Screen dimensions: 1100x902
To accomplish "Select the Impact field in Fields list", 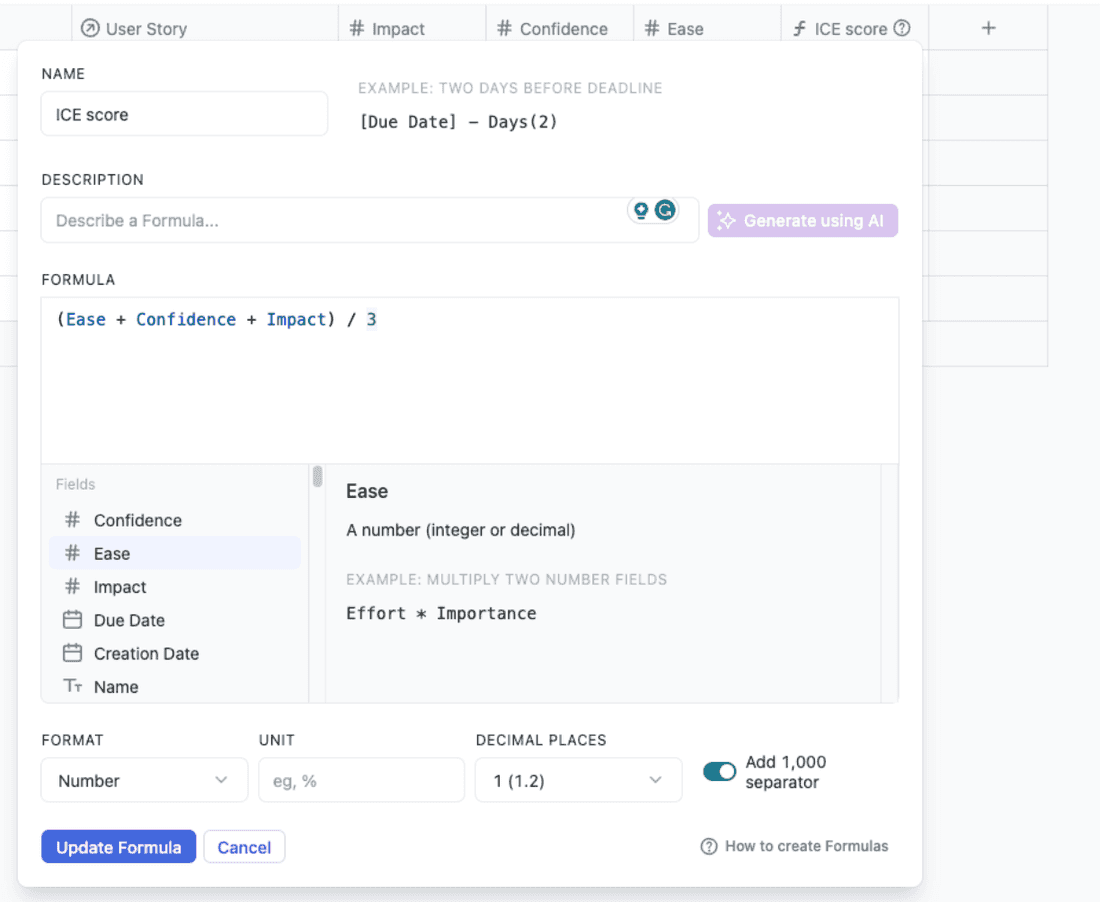I will [120, 587].
